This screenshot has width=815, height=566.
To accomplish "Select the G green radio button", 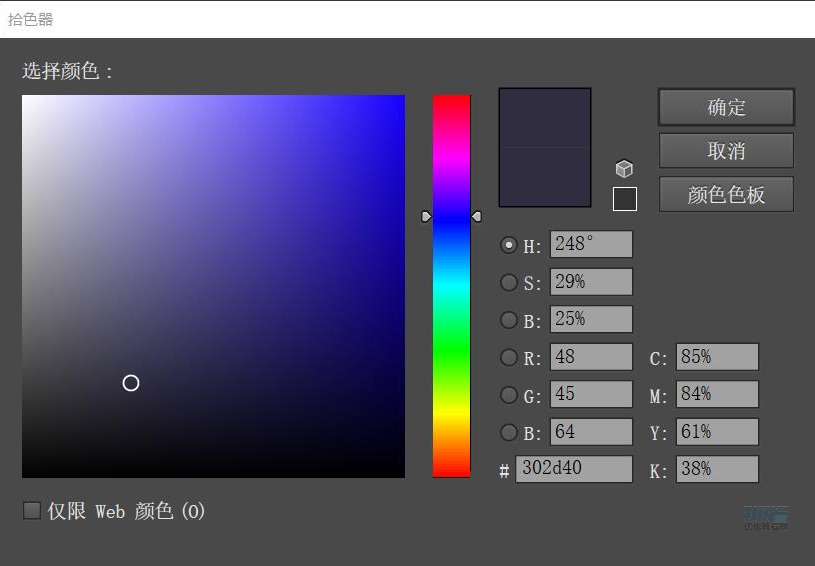I will point(509,395).
